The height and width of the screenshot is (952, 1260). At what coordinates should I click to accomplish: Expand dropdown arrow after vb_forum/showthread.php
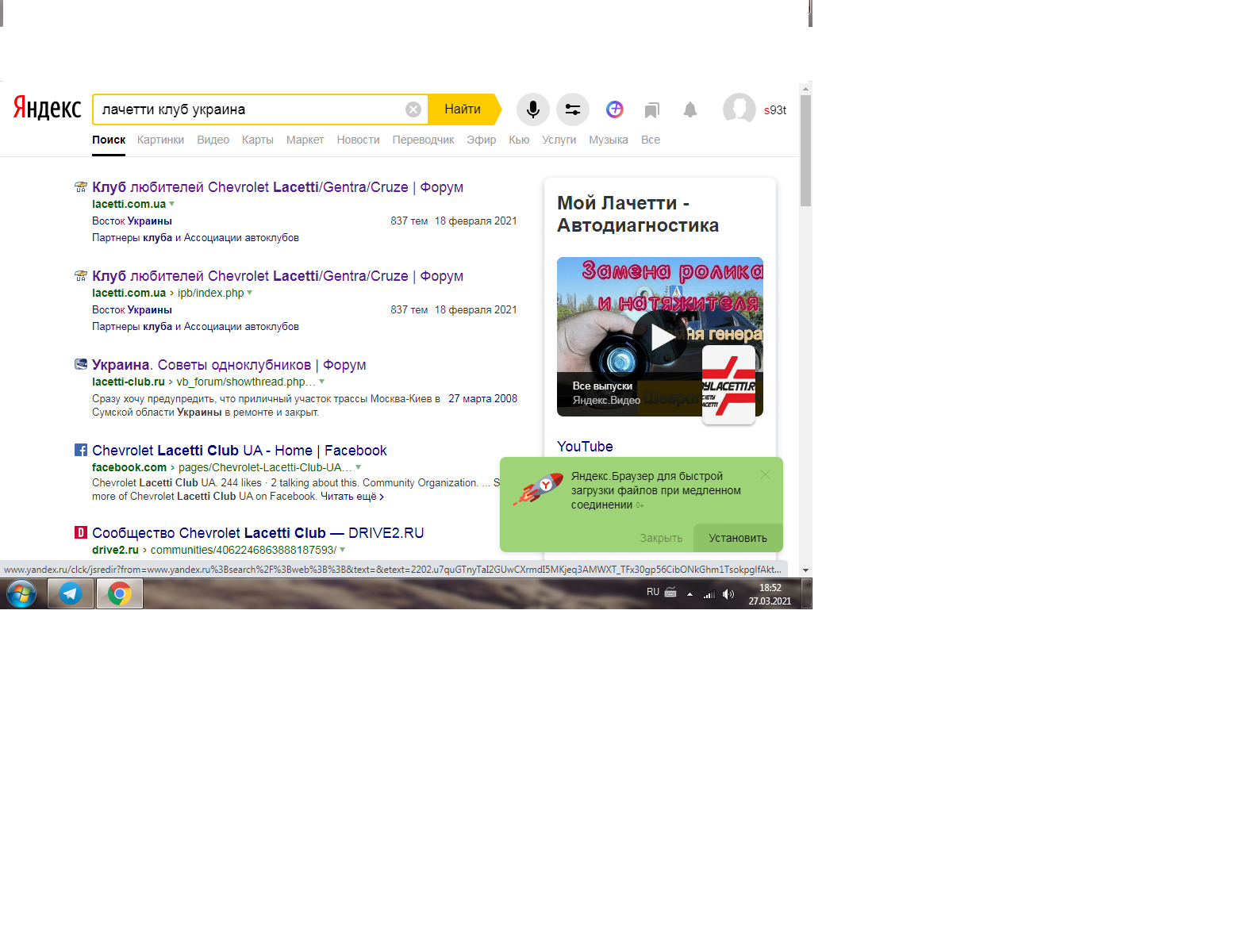[321, 382]
